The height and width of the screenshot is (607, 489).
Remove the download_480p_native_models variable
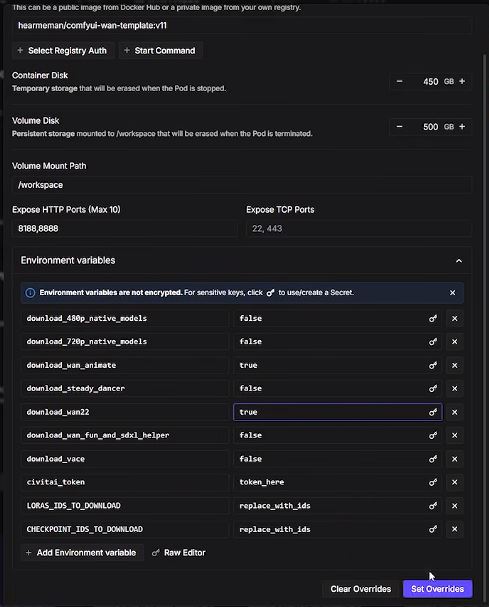(455, 319)
